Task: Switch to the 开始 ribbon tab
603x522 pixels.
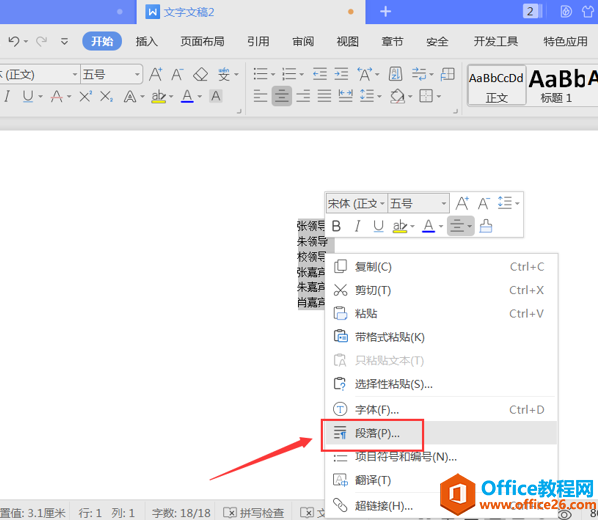Action: 102,41
